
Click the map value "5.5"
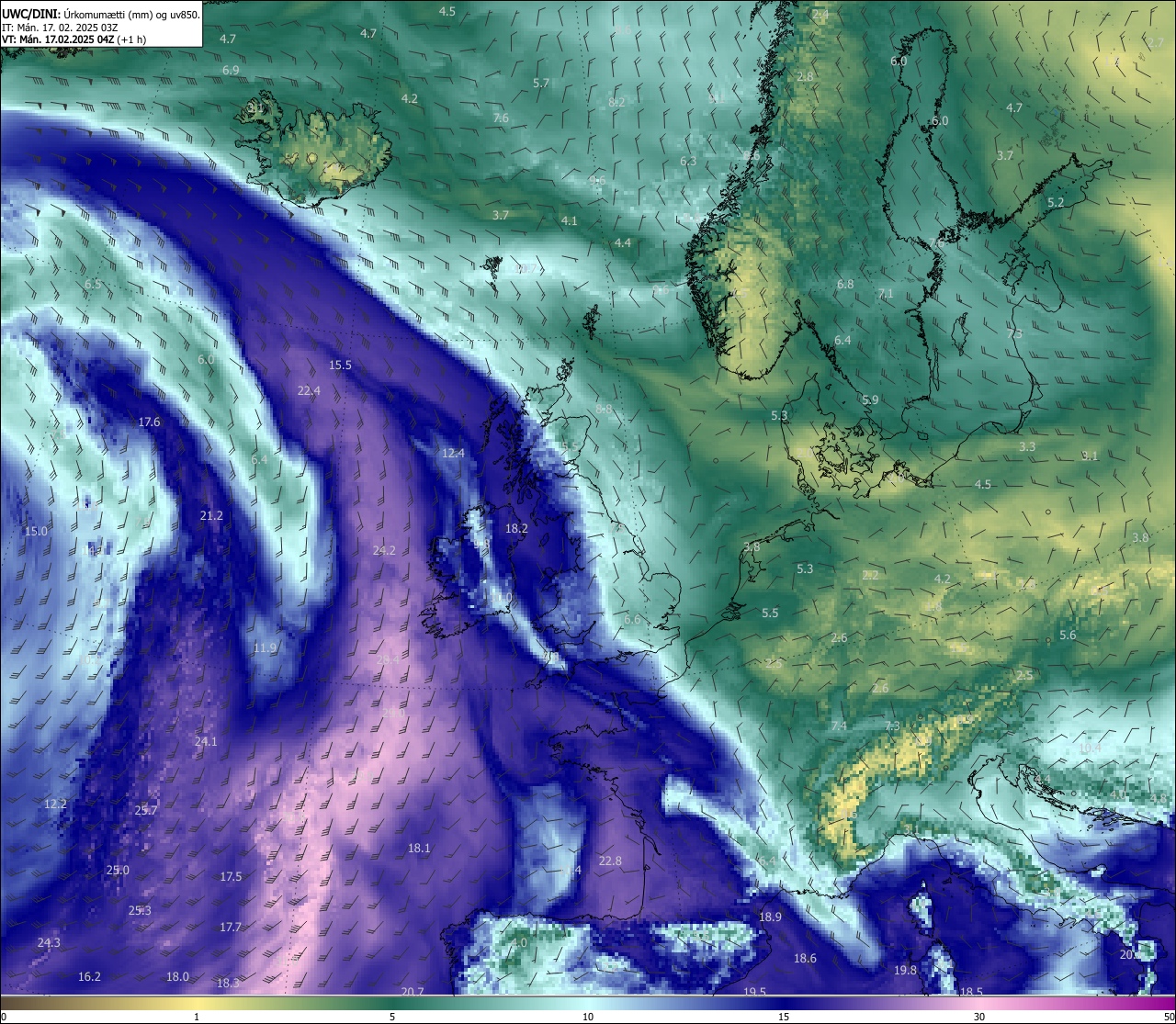coord(770,613)
